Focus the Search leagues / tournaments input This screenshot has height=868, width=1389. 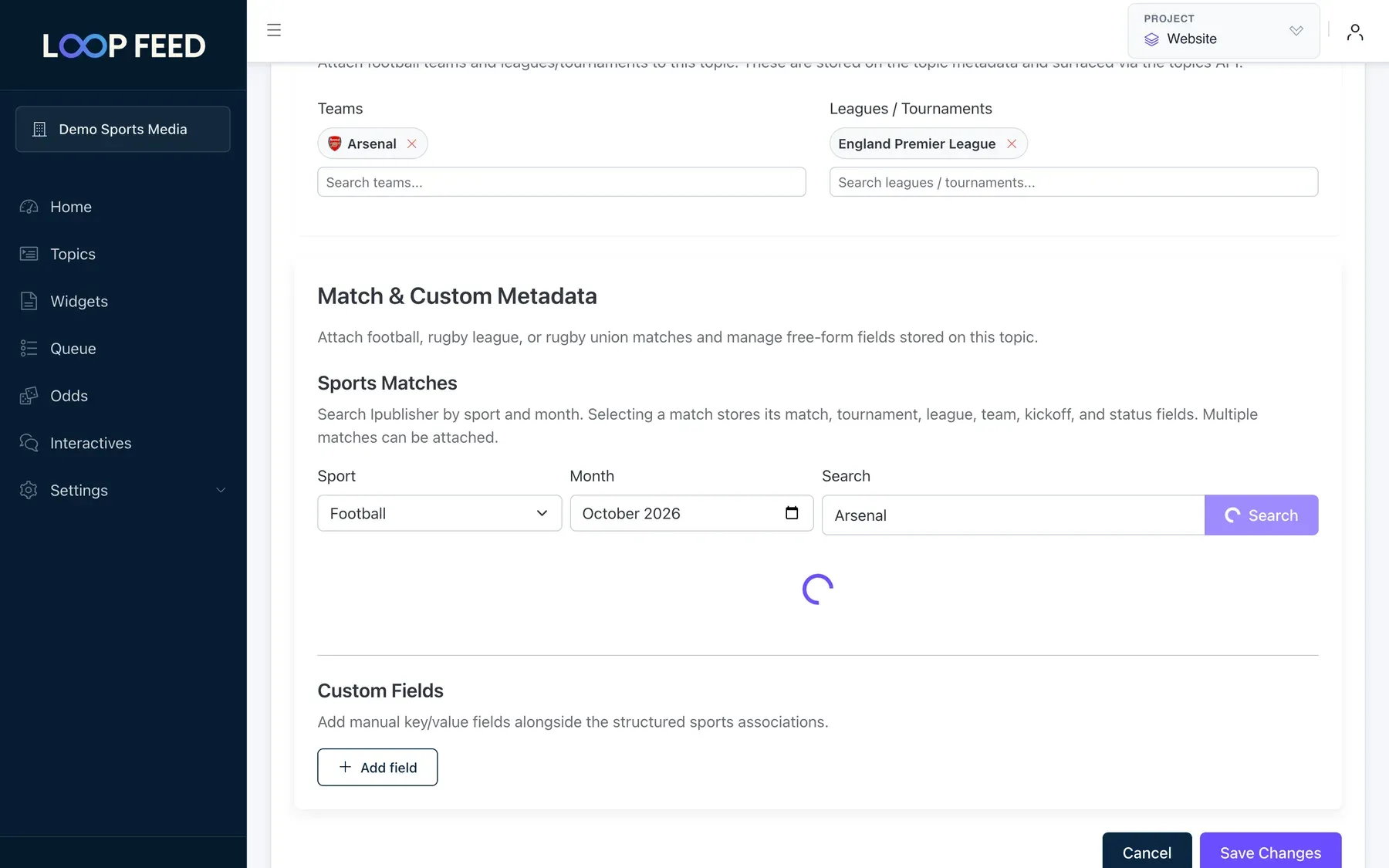click(1073, 182)
